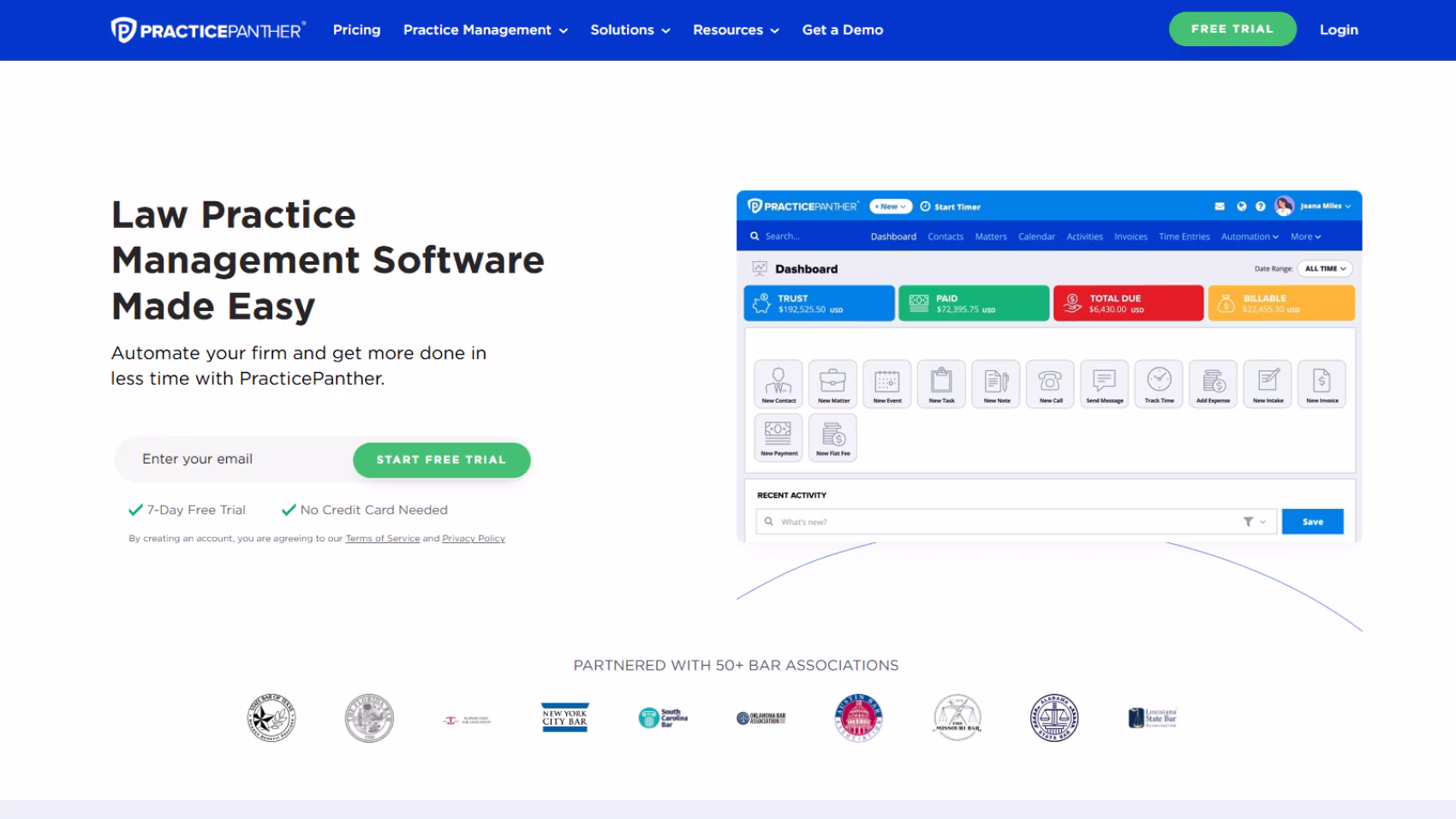Click the PracticePanther logo in site header
The width and height of the screenshot is (1456, 819).
pos(208,30)
